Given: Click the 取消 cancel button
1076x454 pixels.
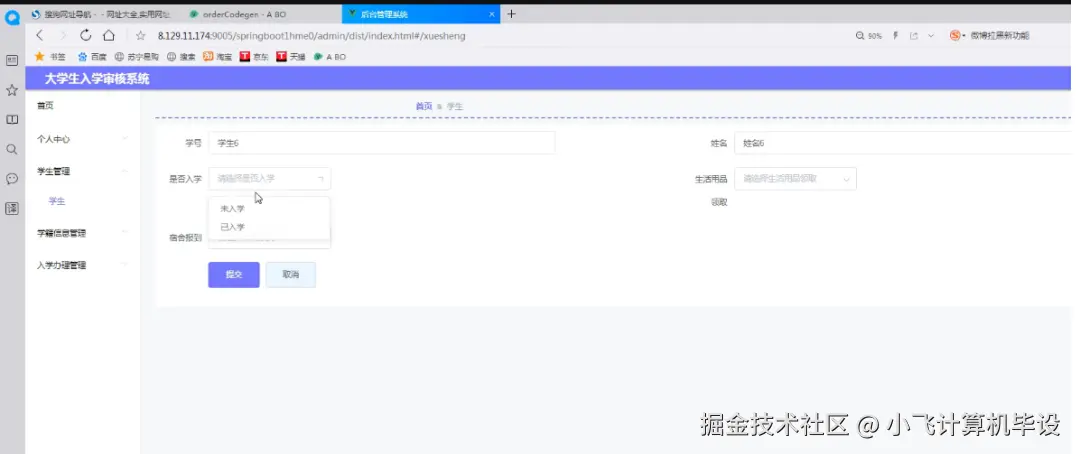Looking at the screenshot, I should click(291, 274).
